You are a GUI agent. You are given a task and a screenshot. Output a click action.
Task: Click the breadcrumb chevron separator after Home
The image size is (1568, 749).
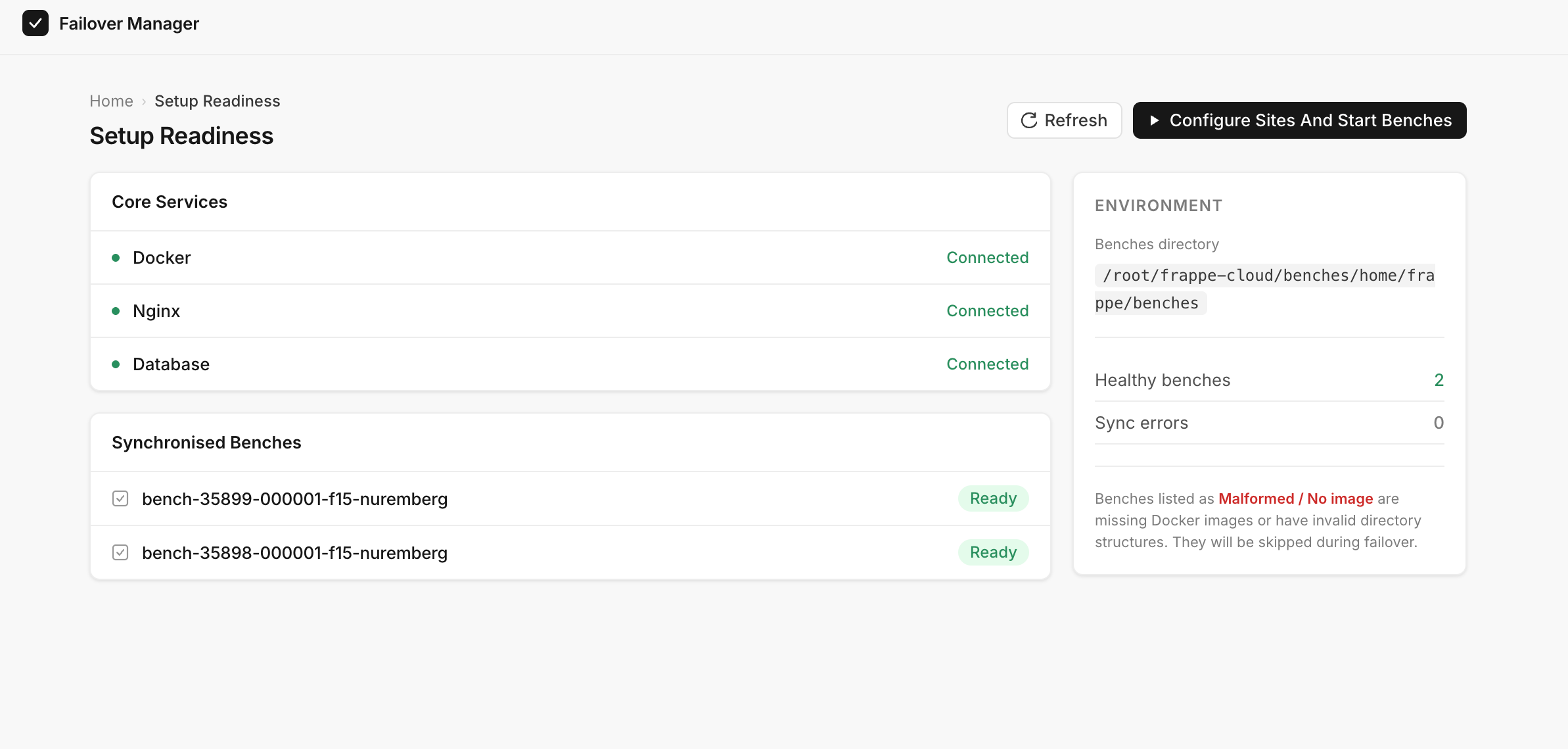click(x=144, y=101)
